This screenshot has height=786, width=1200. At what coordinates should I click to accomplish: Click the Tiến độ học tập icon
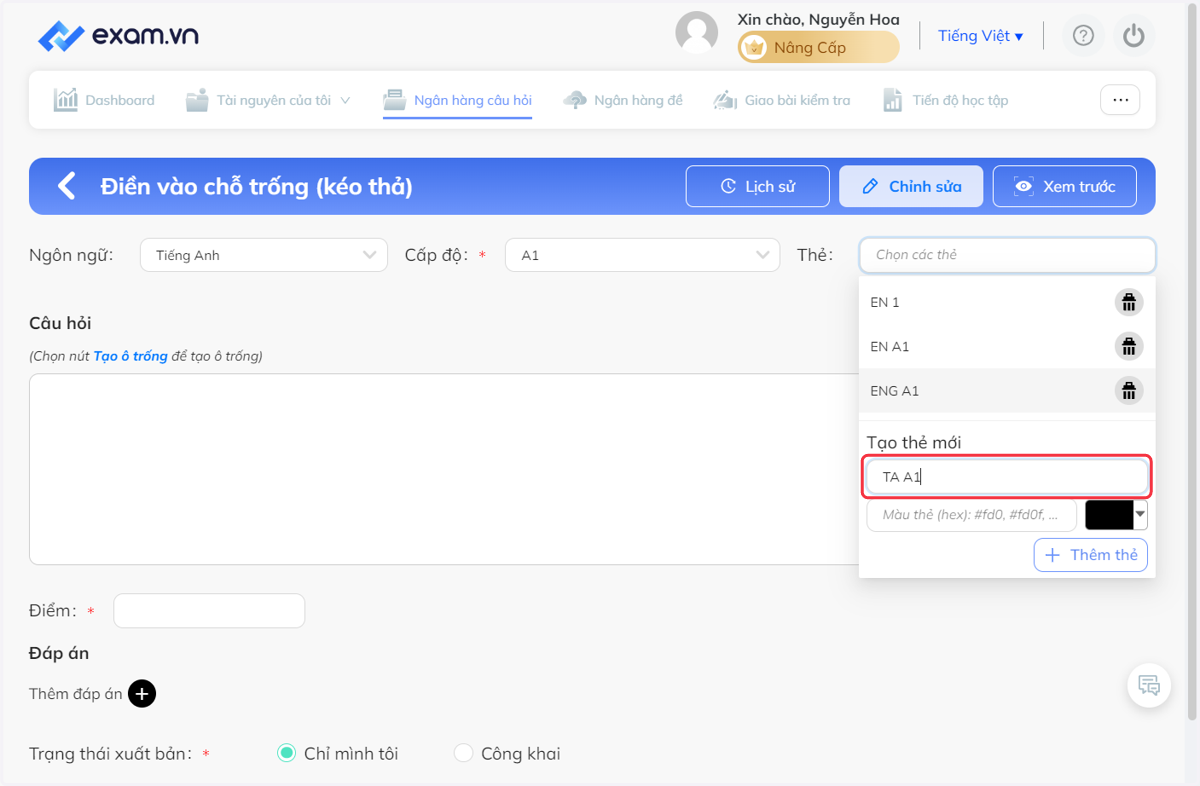(892, 100)
